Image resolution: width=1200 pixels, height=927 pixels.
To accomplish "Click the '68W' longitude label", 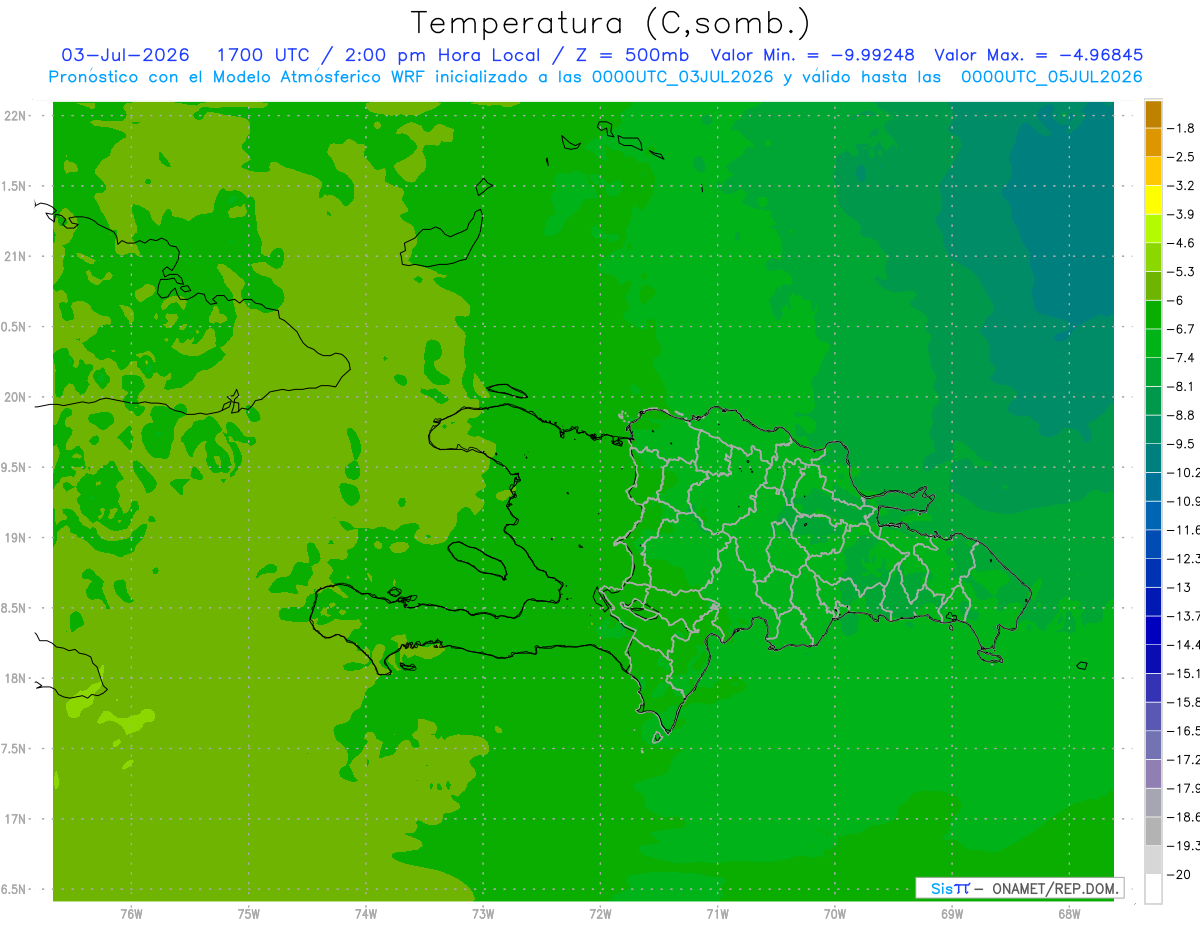I will click(1069, 914).
